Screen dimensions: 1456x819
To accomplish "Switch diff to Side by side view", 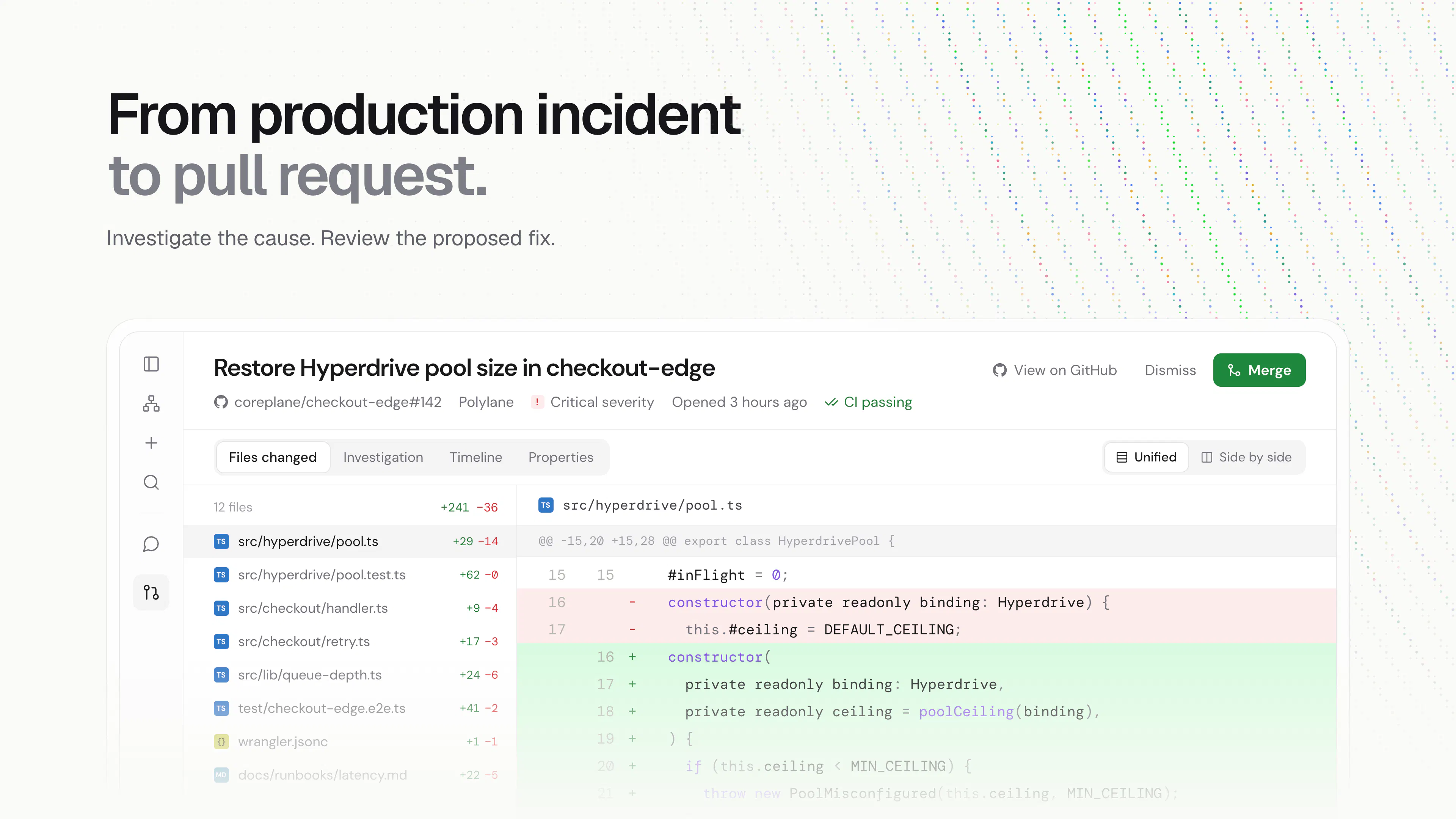I will 1246,457.
